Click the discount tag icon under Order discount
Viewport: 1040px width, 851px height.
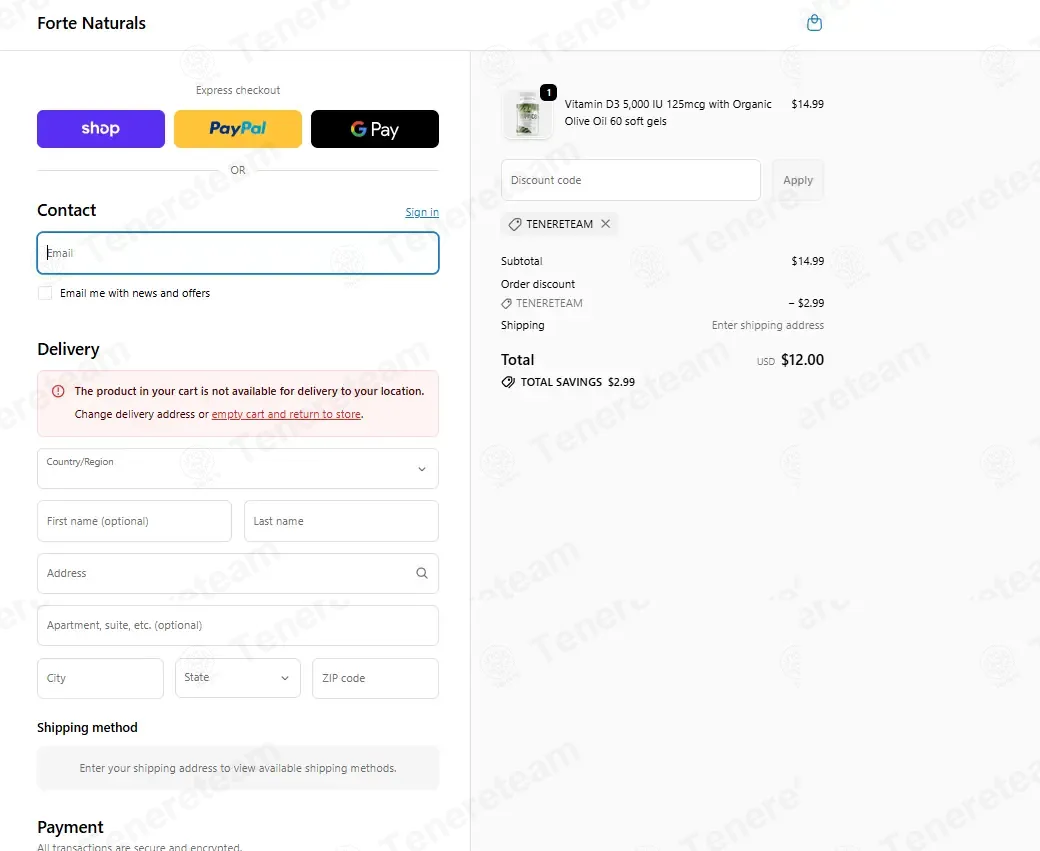507,303
